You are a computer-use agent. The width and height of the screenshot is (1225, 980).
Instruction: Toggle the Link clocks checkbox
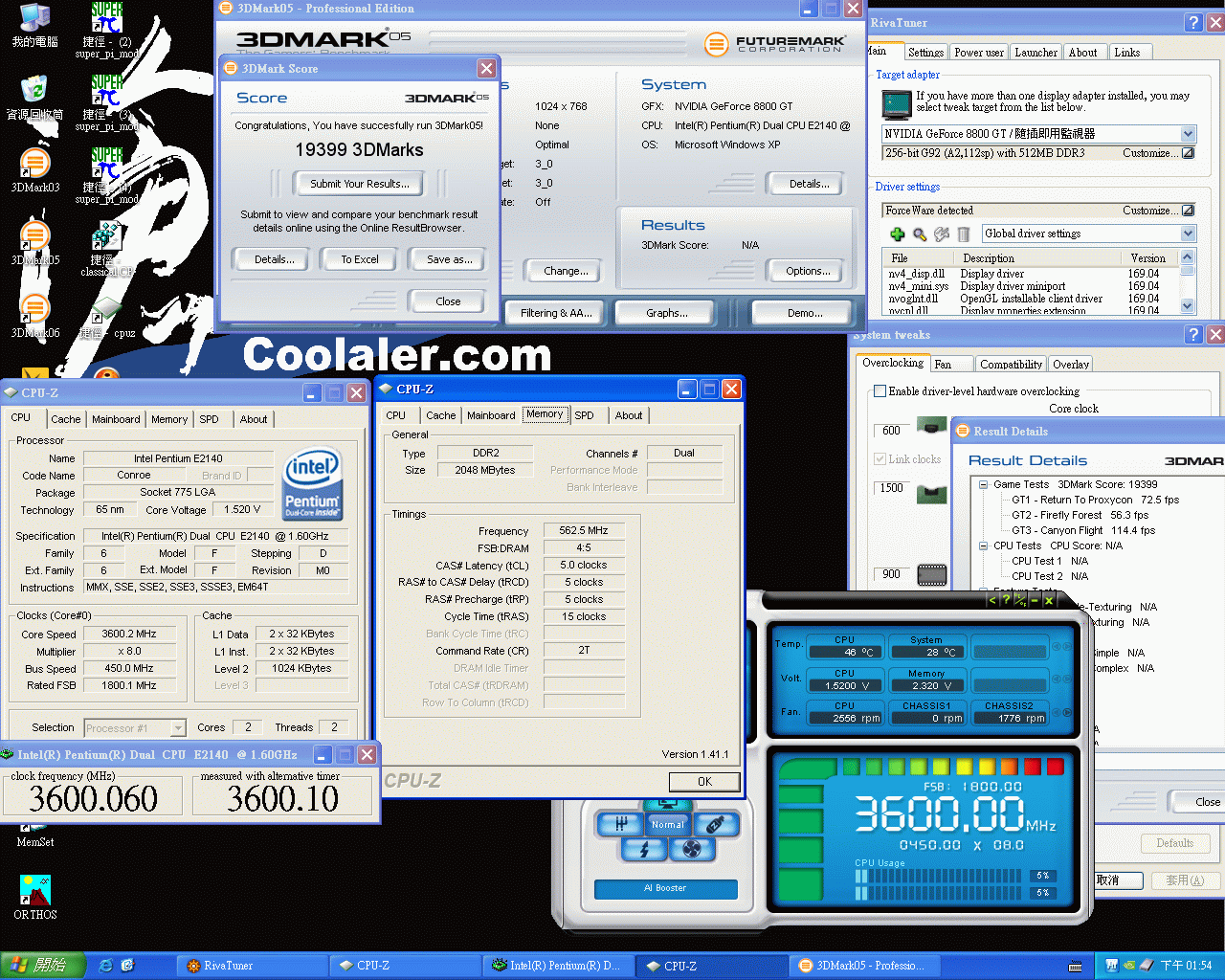(x=880, y=459)
